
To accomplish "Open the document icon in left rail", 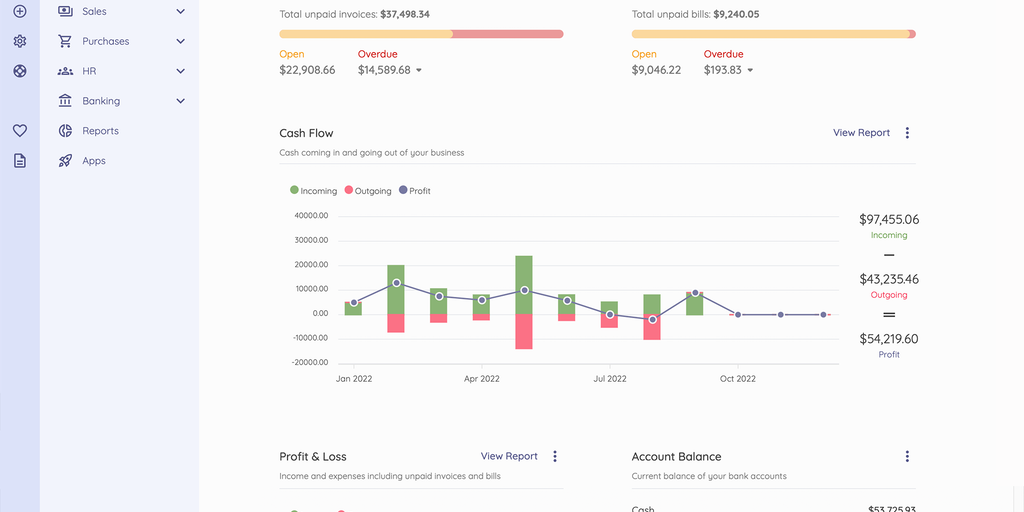I will click(19, 161).
